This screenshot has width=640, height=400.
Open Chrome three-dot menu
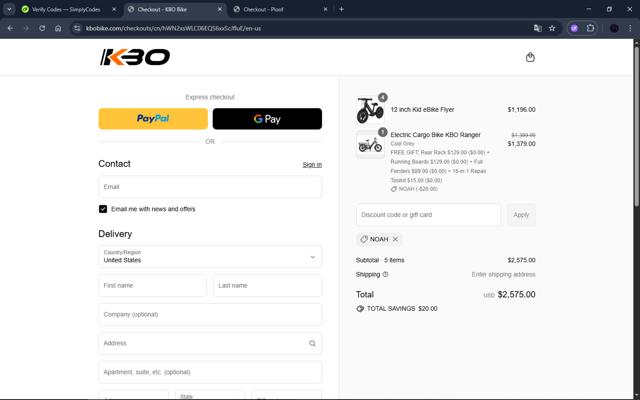[630, 28]
